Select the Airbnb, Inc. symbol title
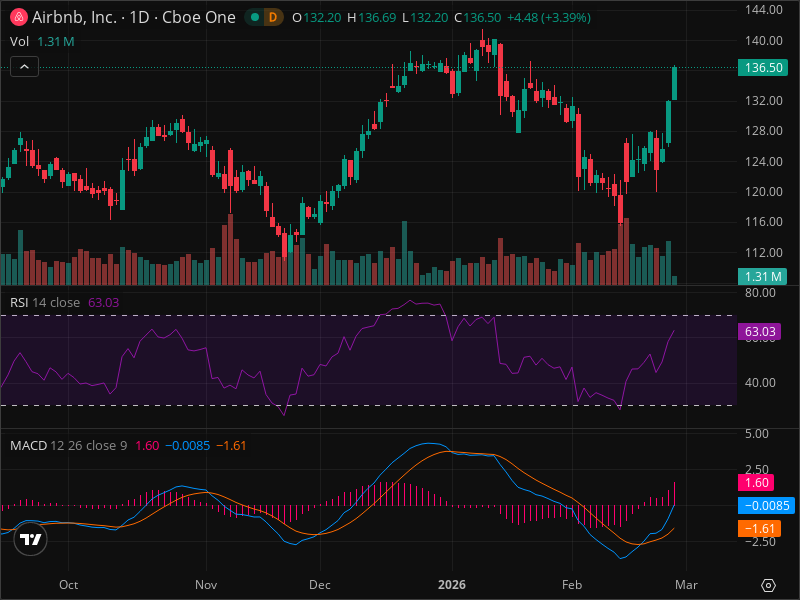Screen dimensions: 800x600 click(134, 17)
